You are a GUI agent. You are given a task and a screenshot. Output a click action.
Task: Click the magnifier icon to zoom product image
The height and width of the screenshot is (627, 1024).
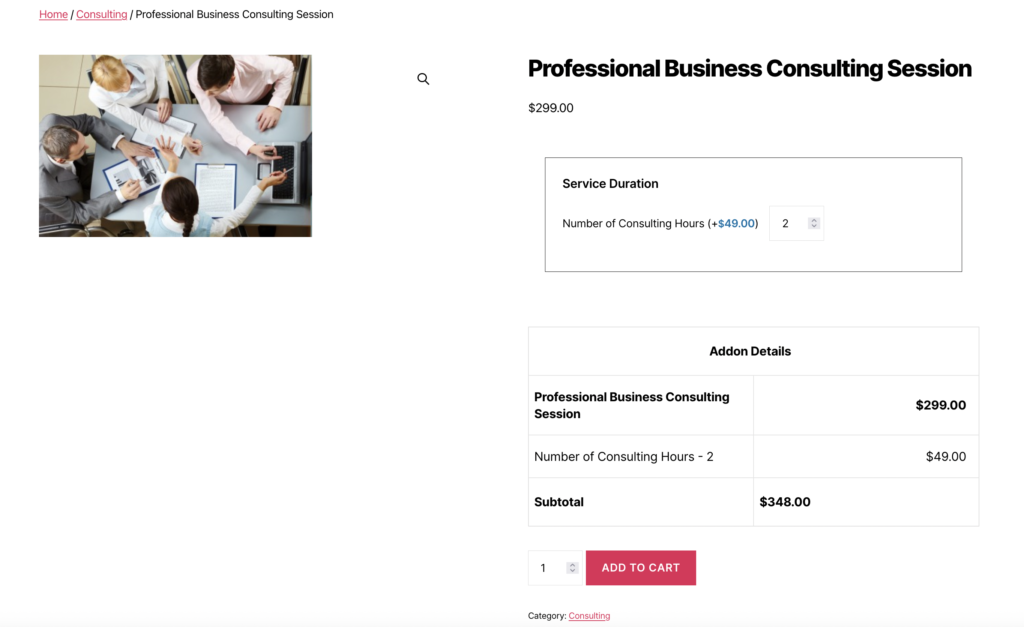click(423, 79)
